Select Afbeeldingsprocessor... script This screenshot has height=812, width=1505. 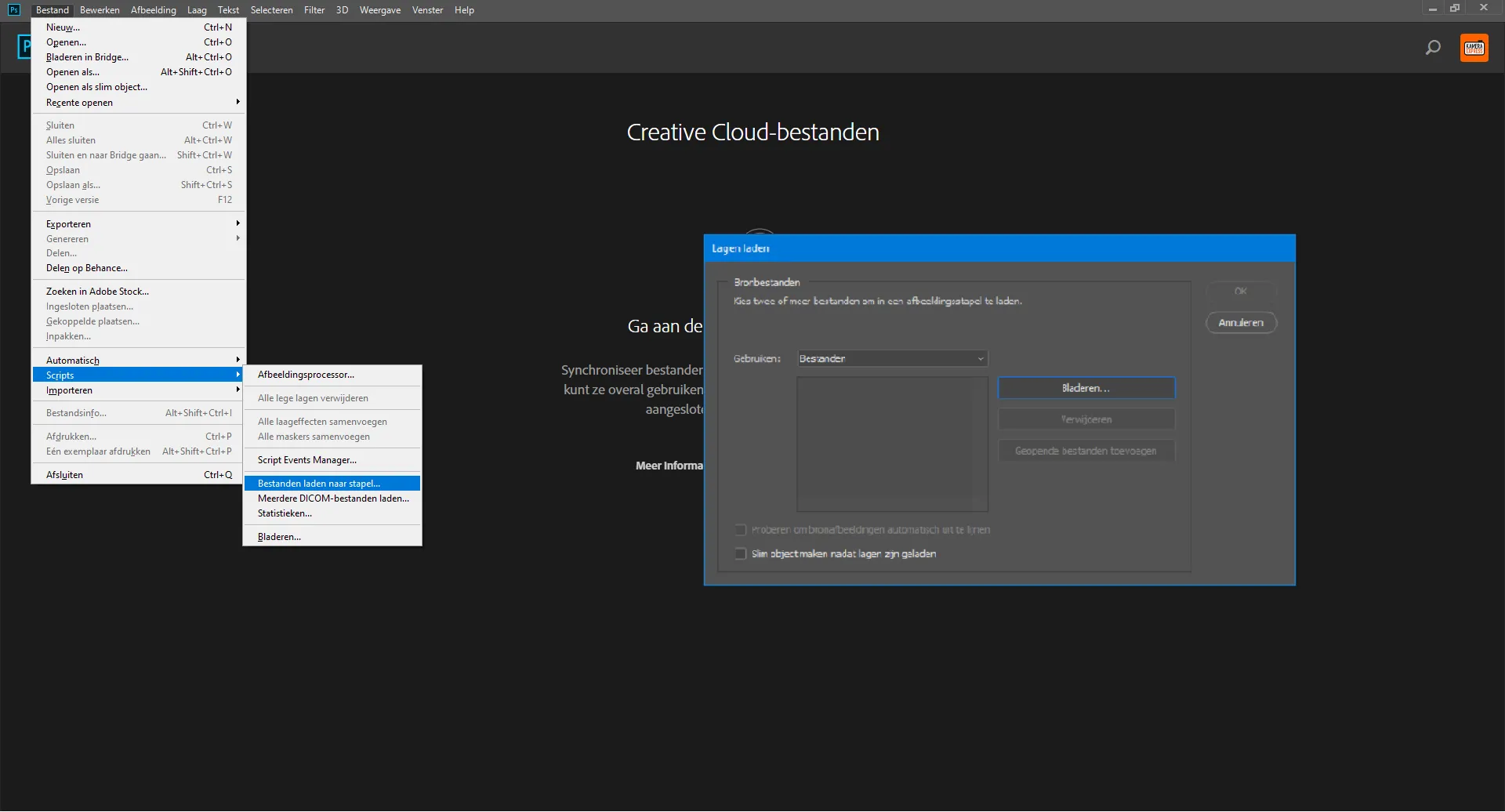(x=332, y=375)
